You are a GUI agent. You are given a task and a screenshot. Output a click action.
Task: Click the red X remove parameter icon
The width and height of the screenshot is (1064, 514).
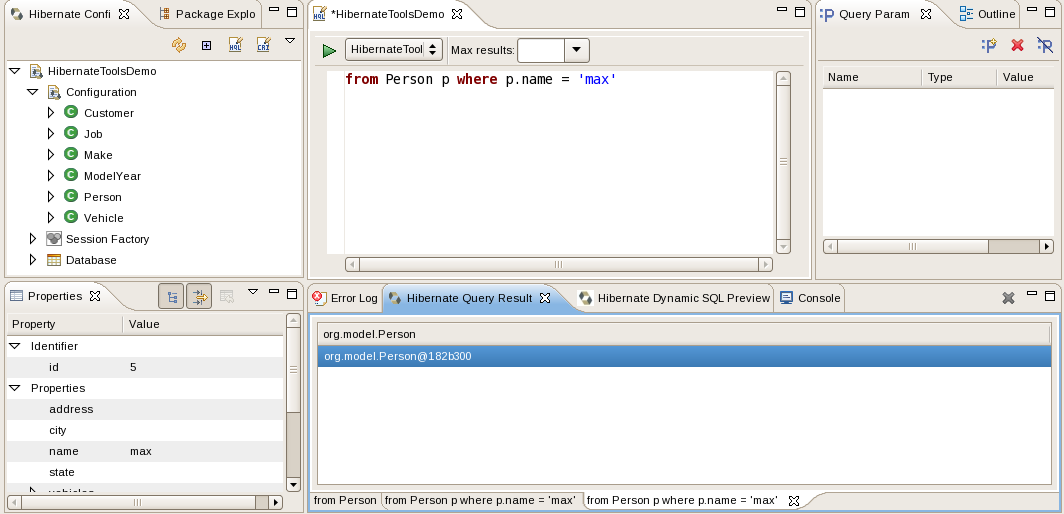pos(1017,45)
